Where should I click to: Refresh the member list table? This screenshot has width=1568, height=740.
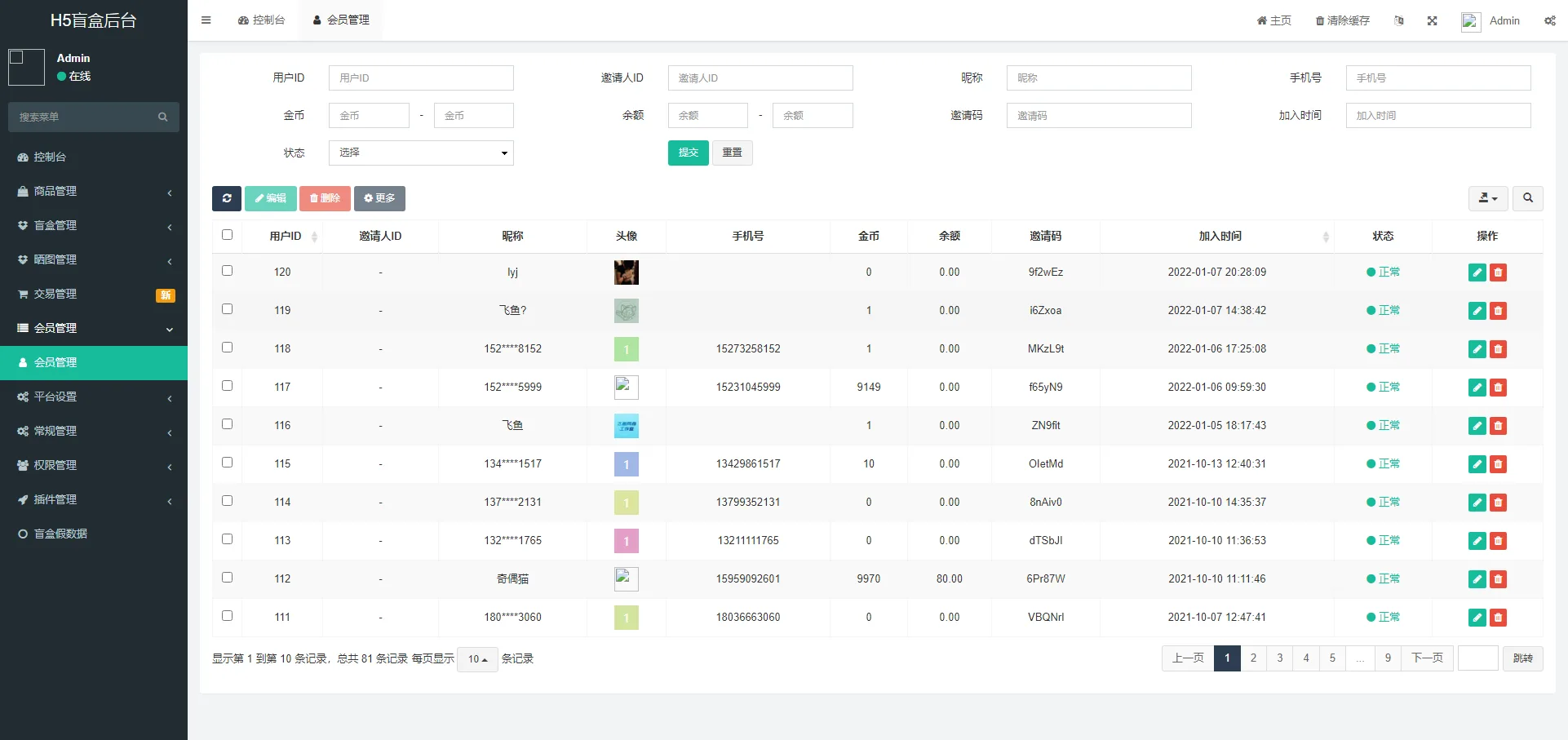[226, 198]
